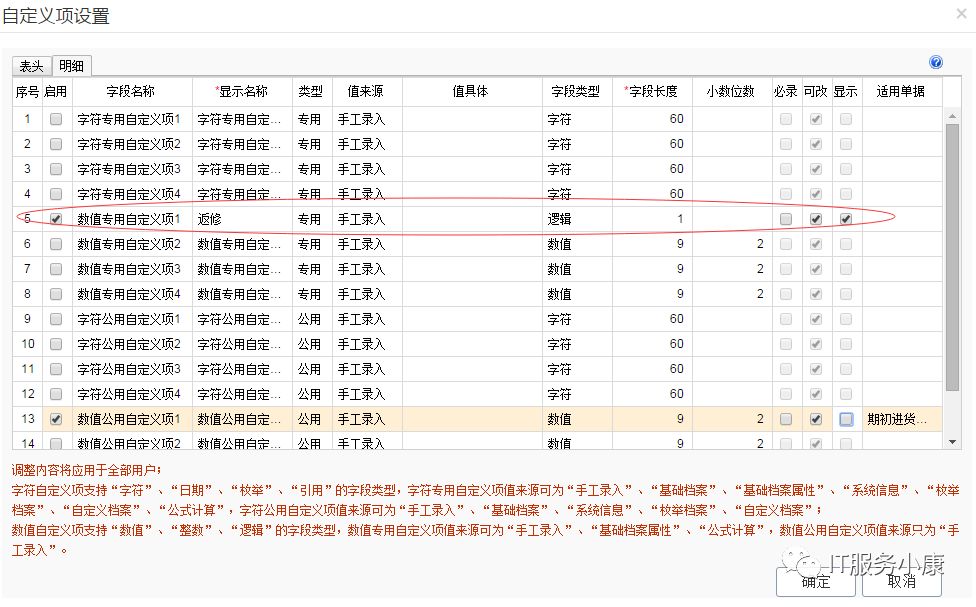Check 必录 checkbox in 返修 row
This screenshot has height=607, width=976.
pyautogui.click(x=786, y=219)
